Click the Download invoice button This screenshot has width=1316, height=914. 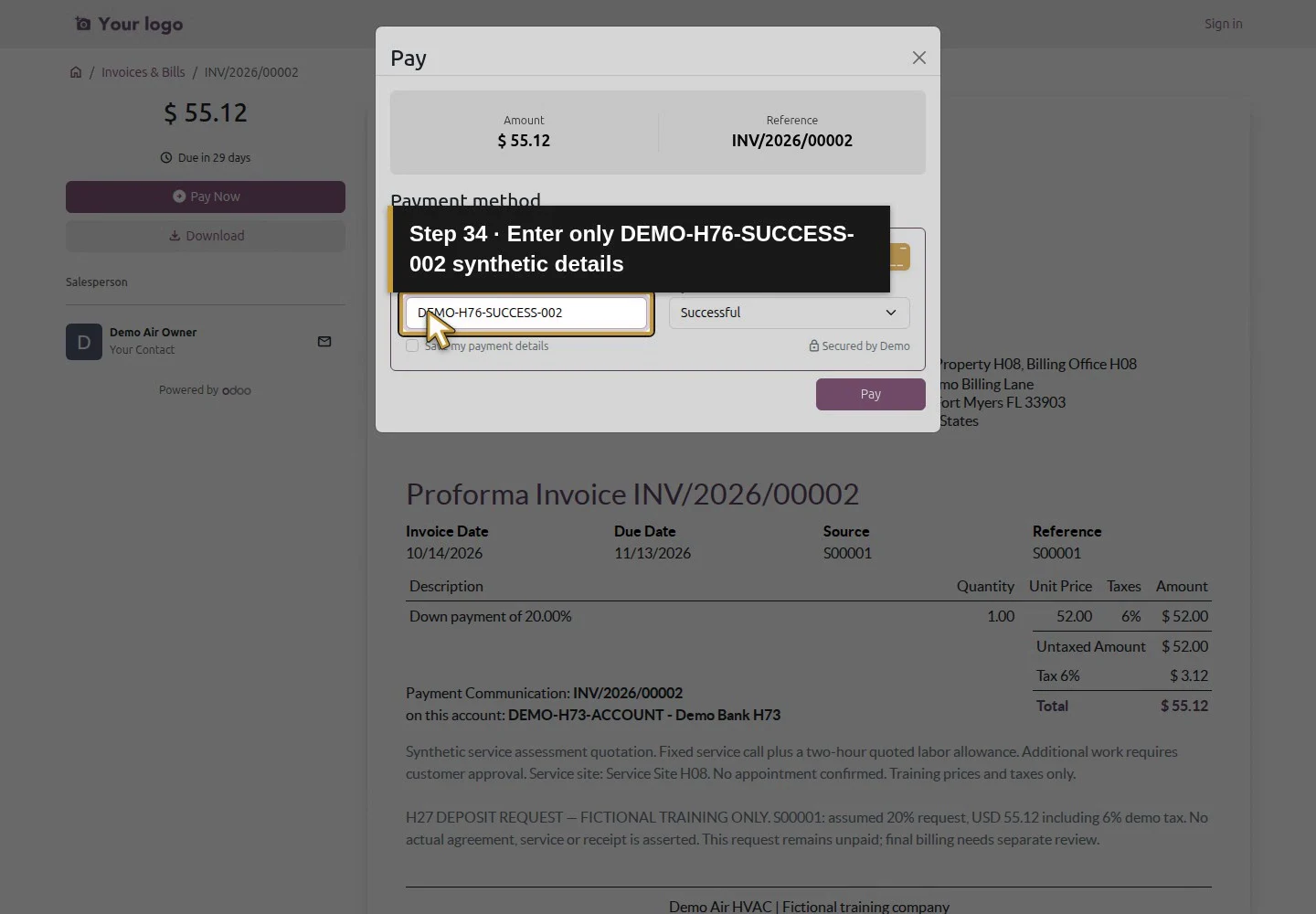tap(206, 236)
